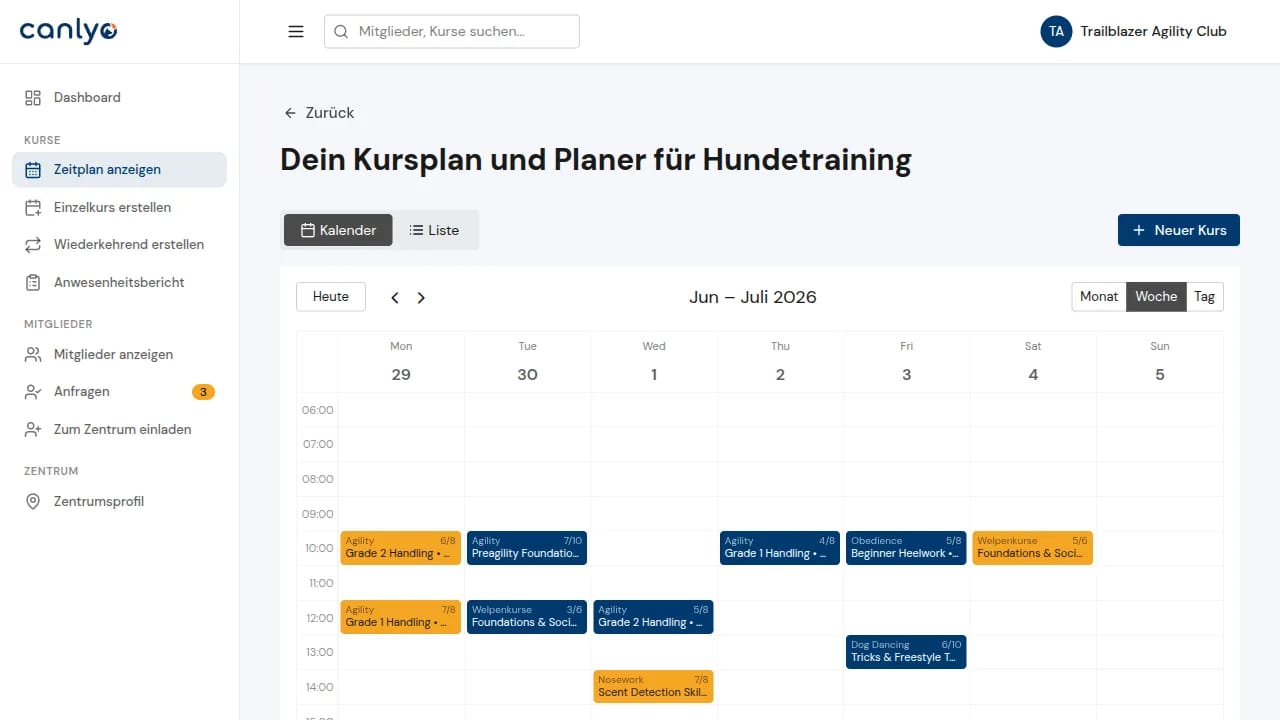The image size is (1280, 720).
Task: Click the search magnifier icon
Action: [341, 31]
